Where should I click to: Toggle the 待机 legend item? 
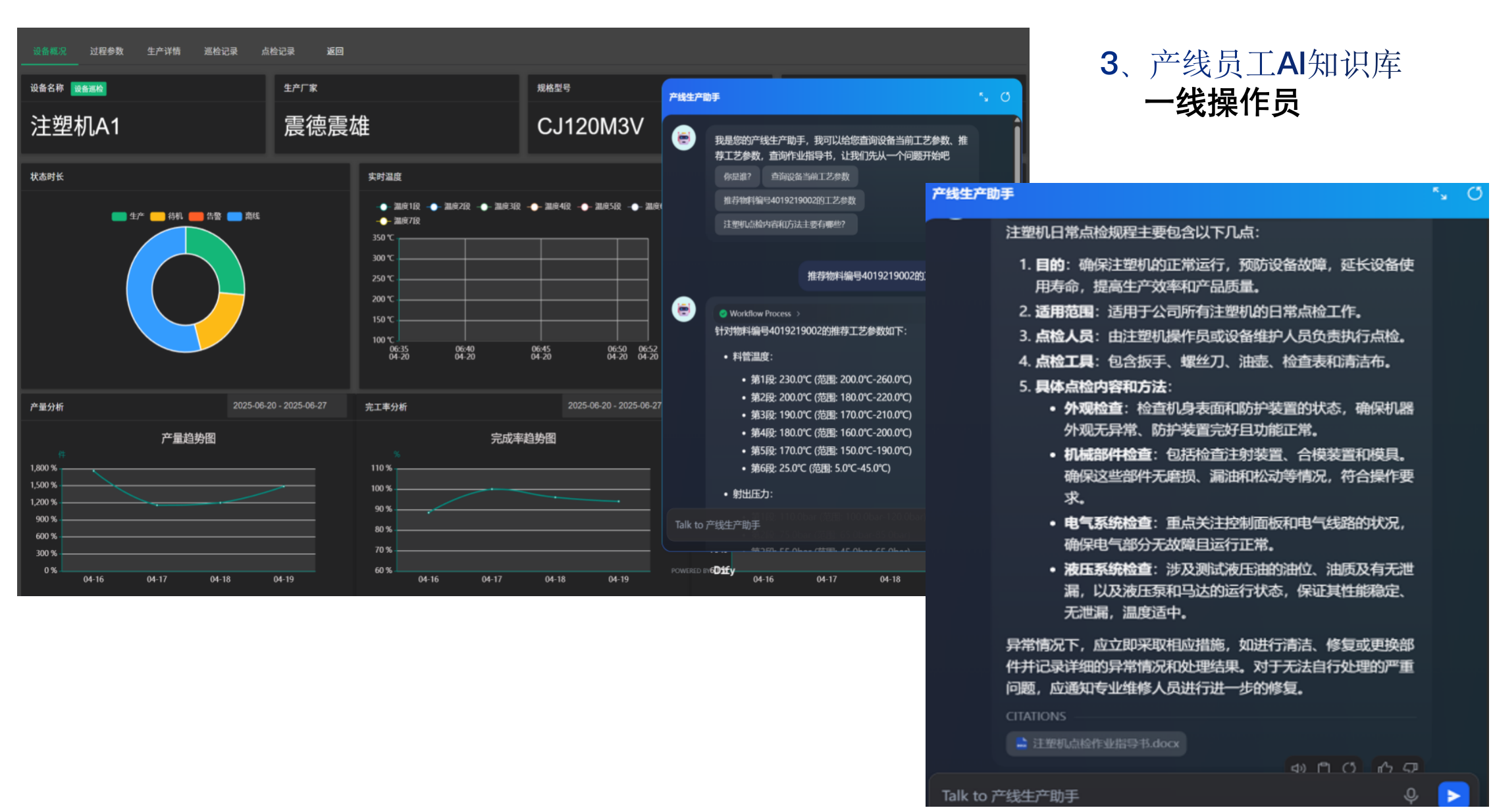pyautogui.click(x=167, y=216)
